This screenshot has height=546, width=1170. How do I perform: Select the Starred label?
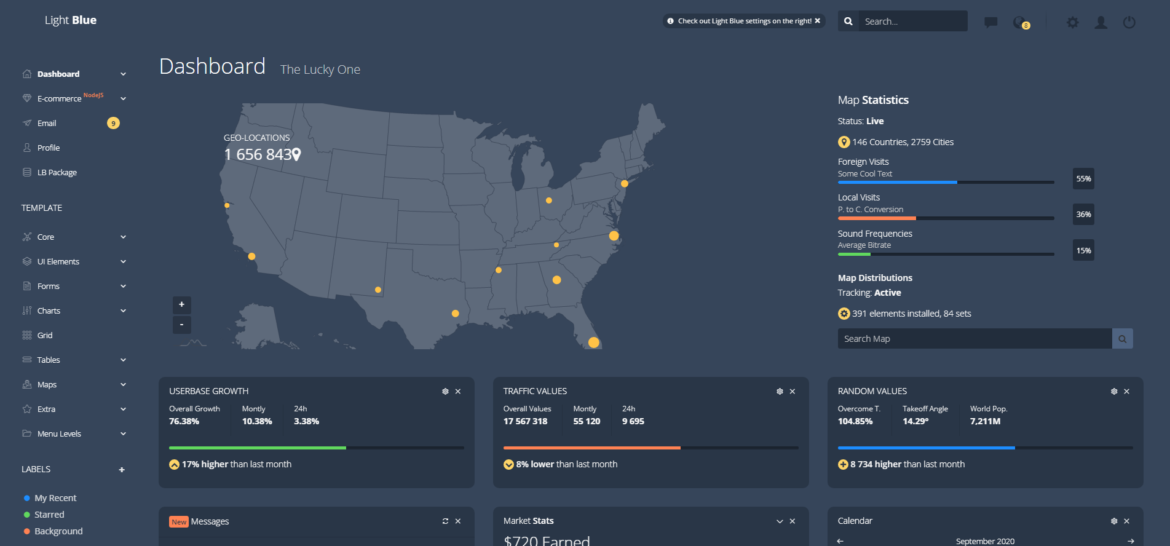click(49, 515)
